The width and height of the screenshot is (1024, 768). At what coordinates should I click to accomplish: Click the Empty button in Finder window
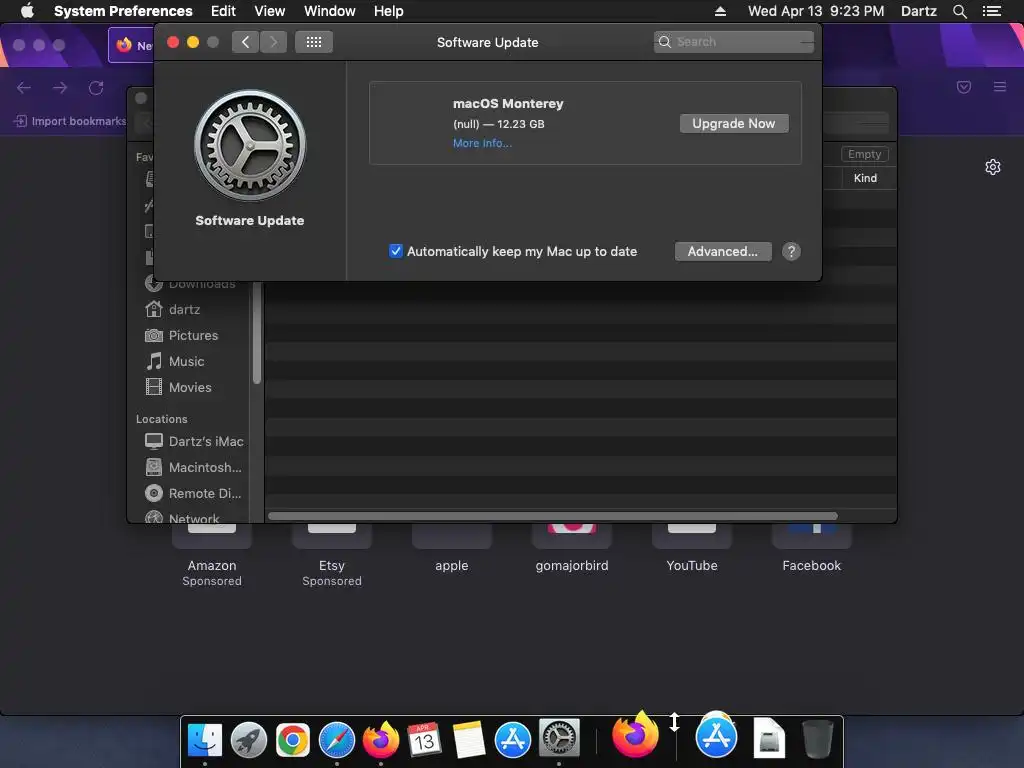pos(864,154)
